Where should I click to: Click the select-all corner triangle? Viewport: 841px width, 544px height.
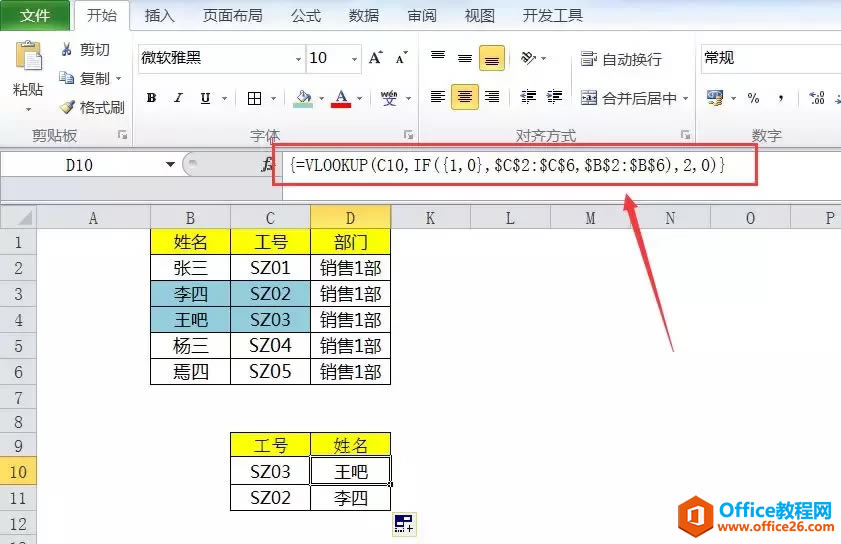(19, 217)
